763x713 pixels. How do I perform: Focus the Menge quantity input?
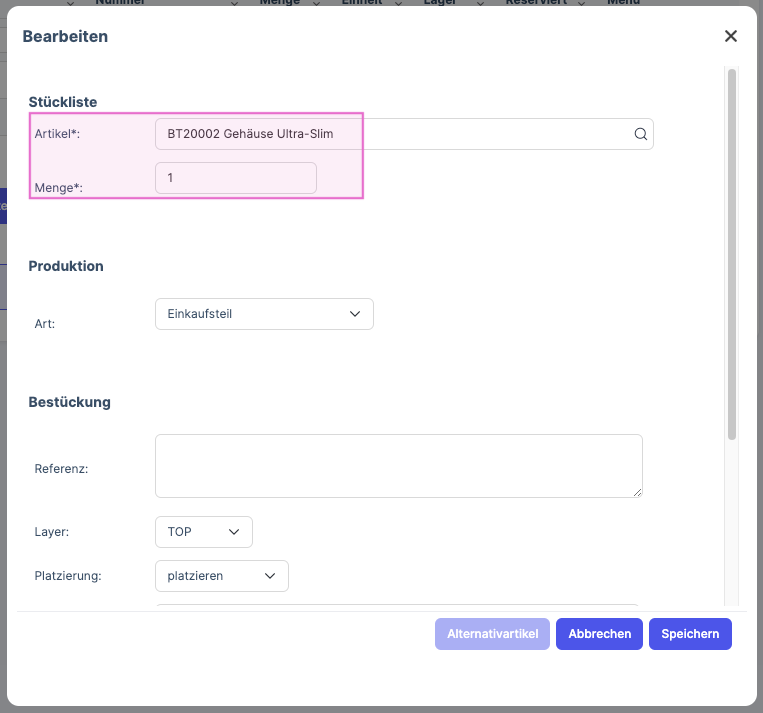(x=236, y=178)
